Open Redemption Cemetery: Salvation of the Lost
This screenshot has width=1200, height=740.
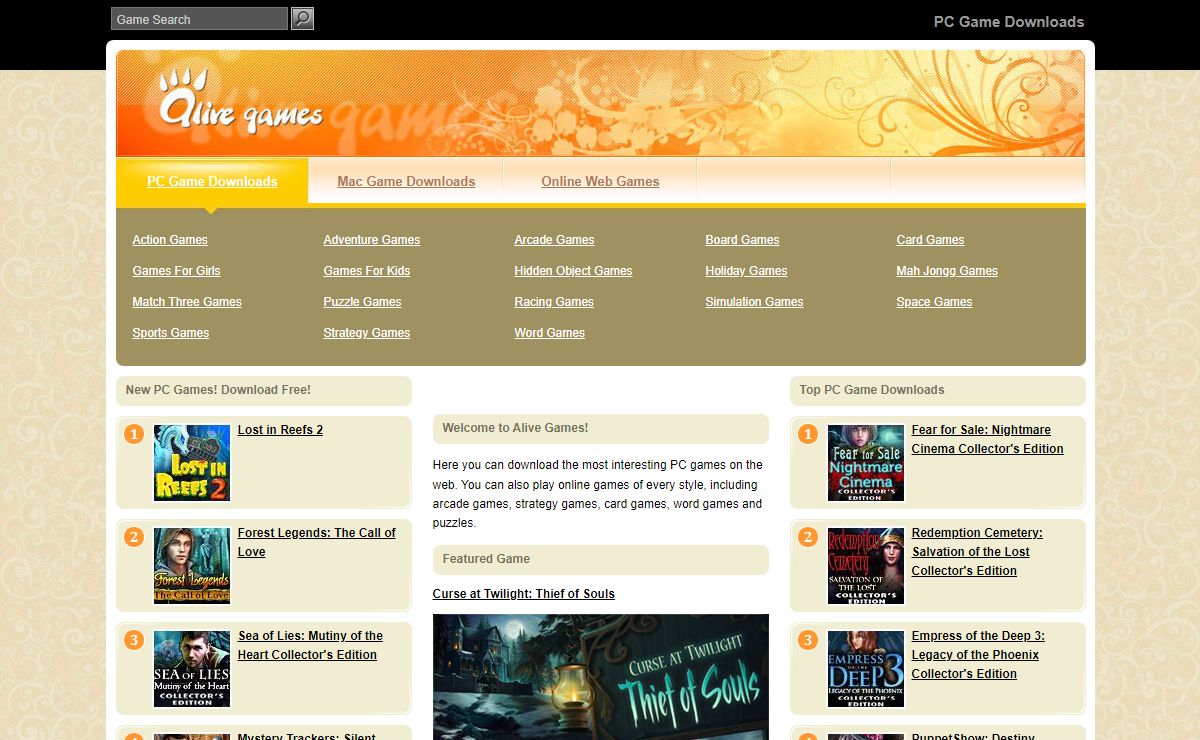pos(977,552)
